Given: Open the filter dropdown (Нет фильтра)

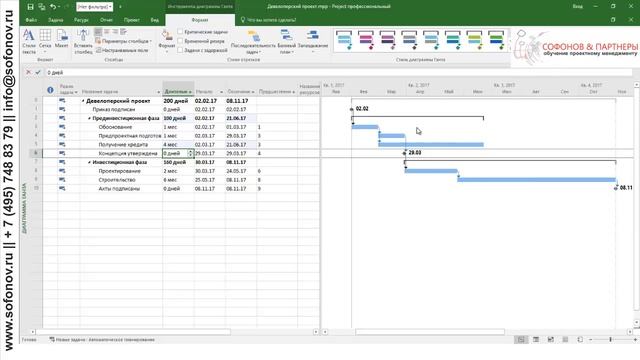Looking at the screenshot, I should [95, 7].
